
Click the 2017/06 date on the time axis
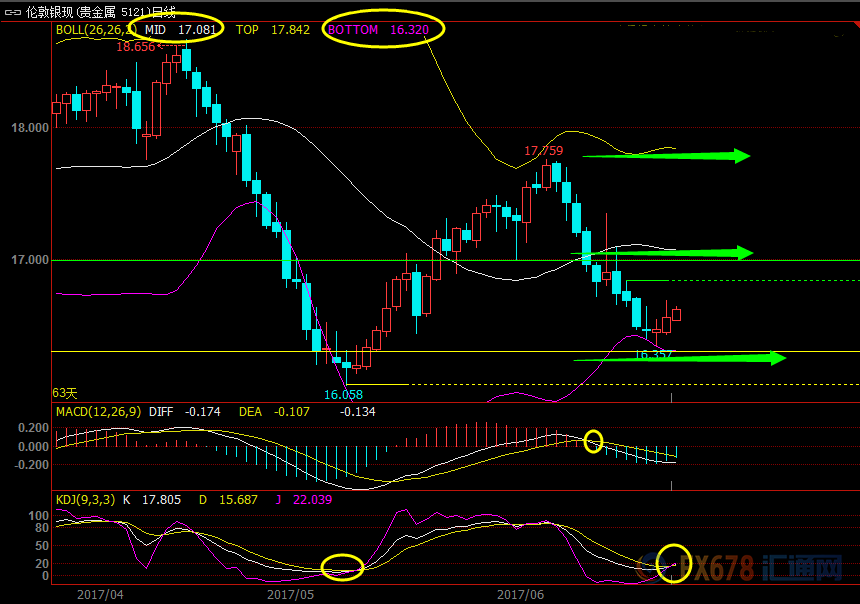pyautogui.click(x=520, y=594)
